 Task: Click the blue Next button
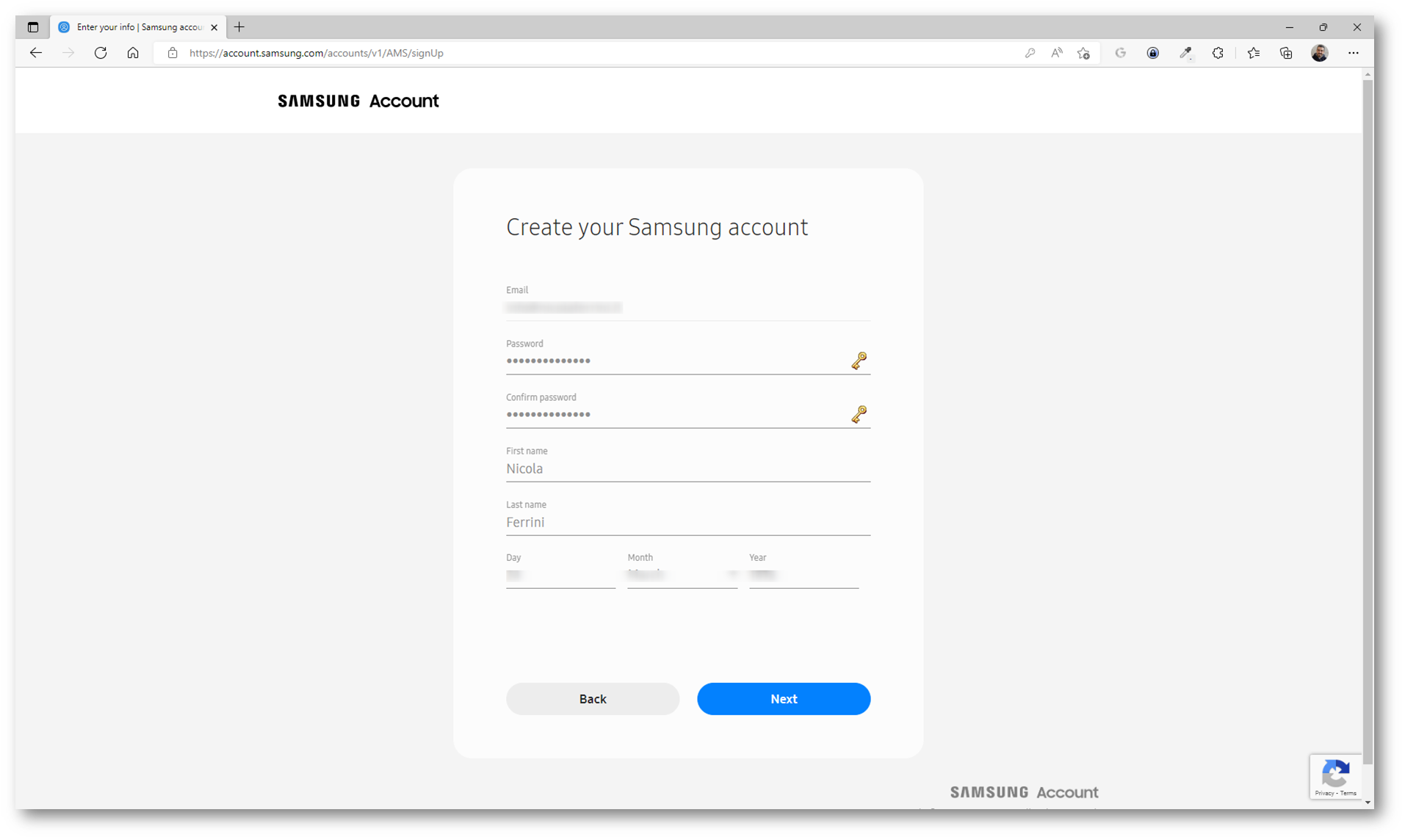click(784, 699)
